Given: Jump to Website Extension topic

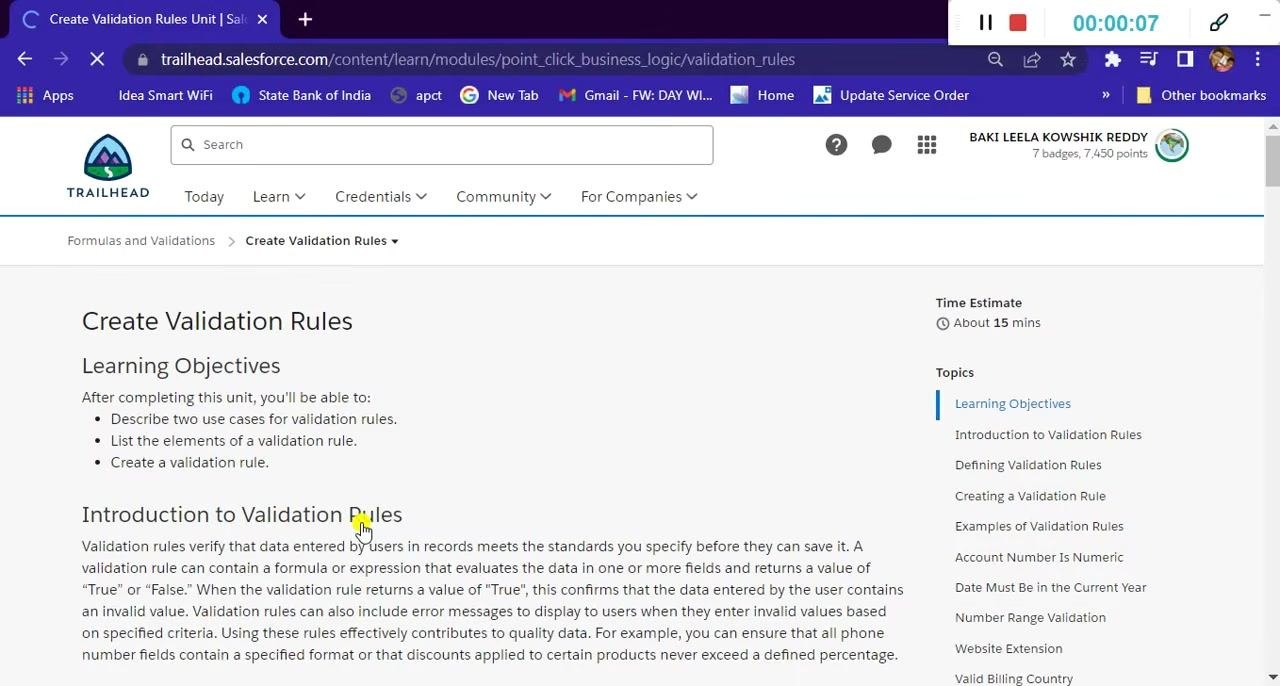Looking at the screenshot, I should [1008, 649].
